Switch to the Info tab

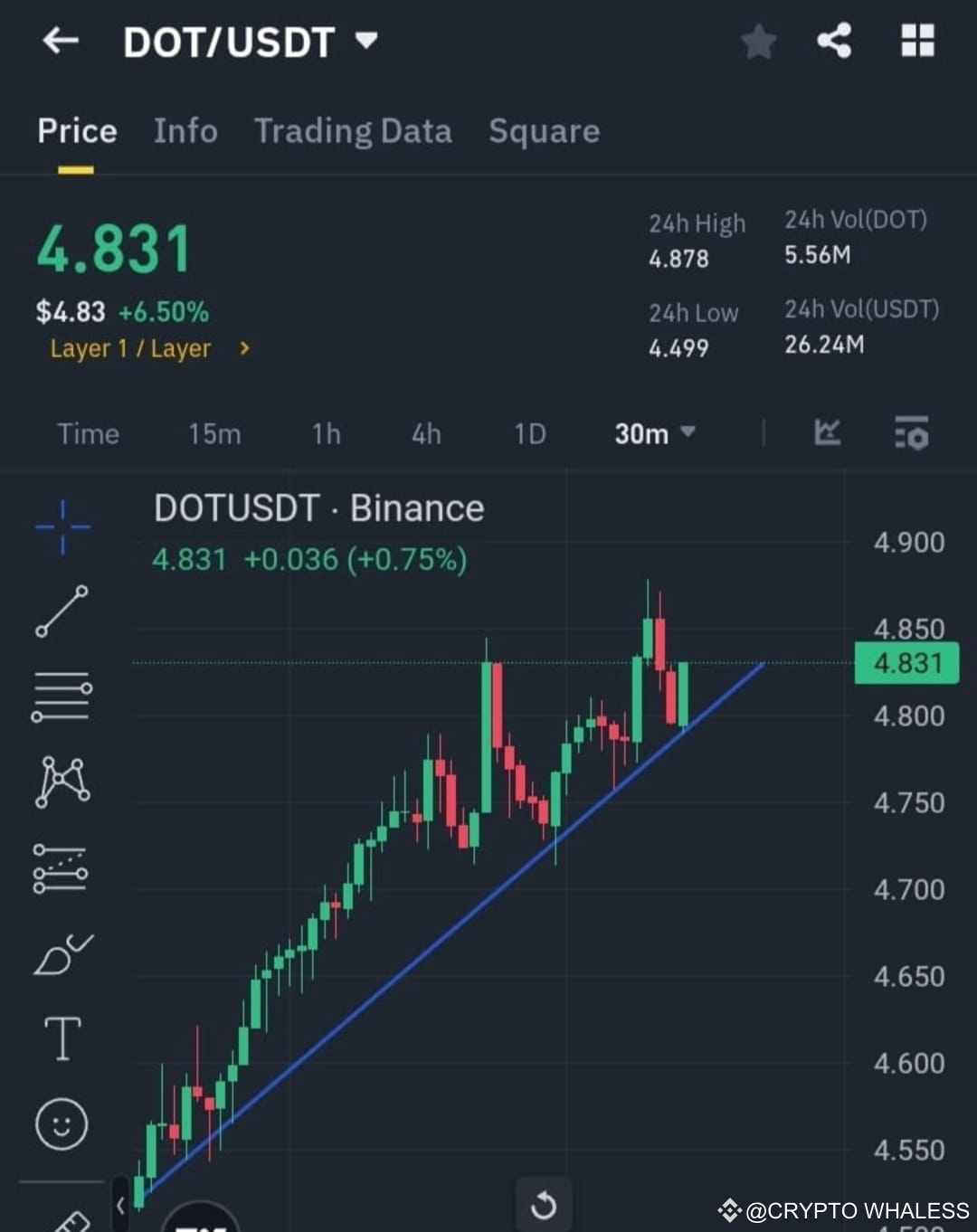click(185, 132)
